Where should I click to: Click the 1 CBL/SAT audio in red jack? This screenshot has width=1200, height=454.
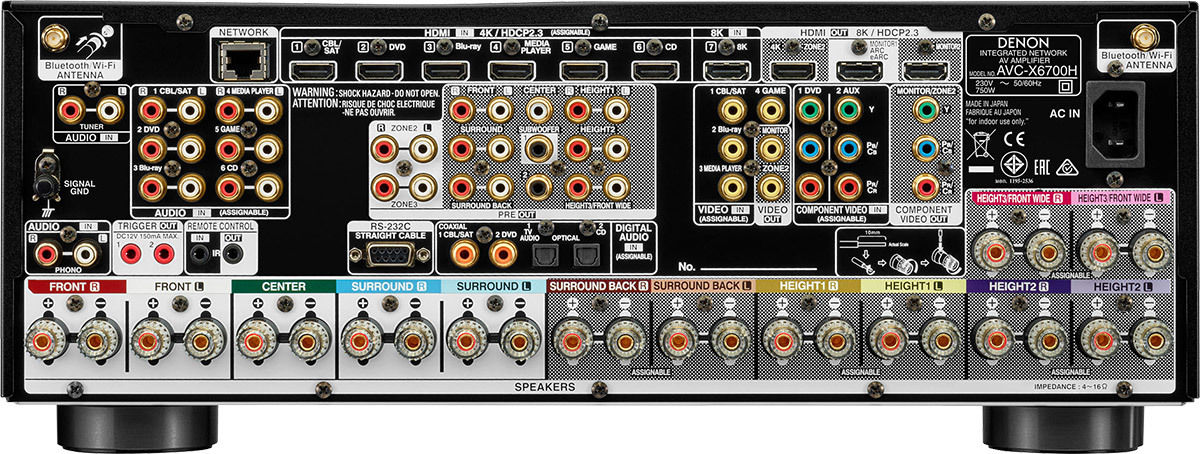(153, 111)
